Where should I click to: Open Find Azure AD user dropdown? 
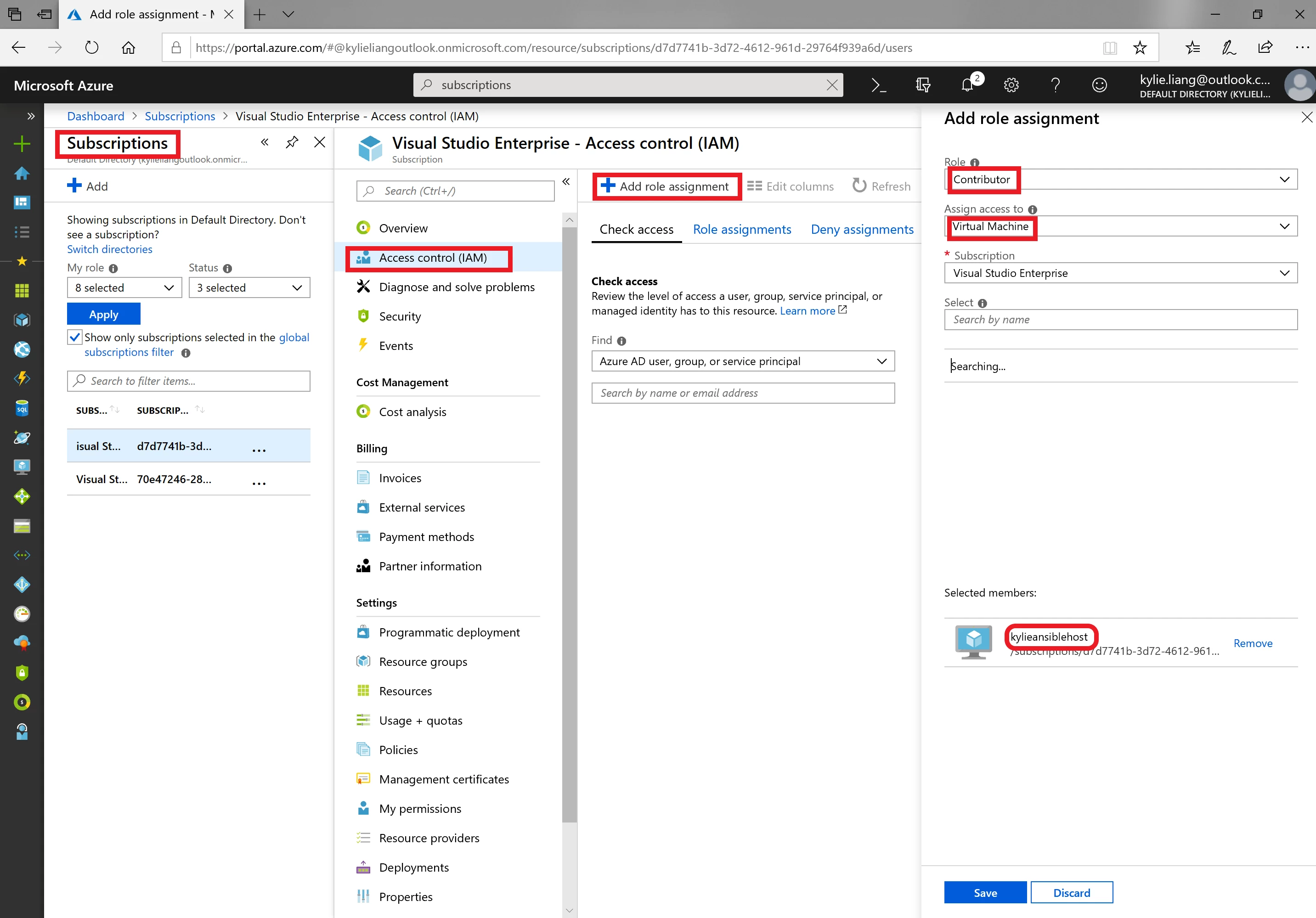coord(743,361)
